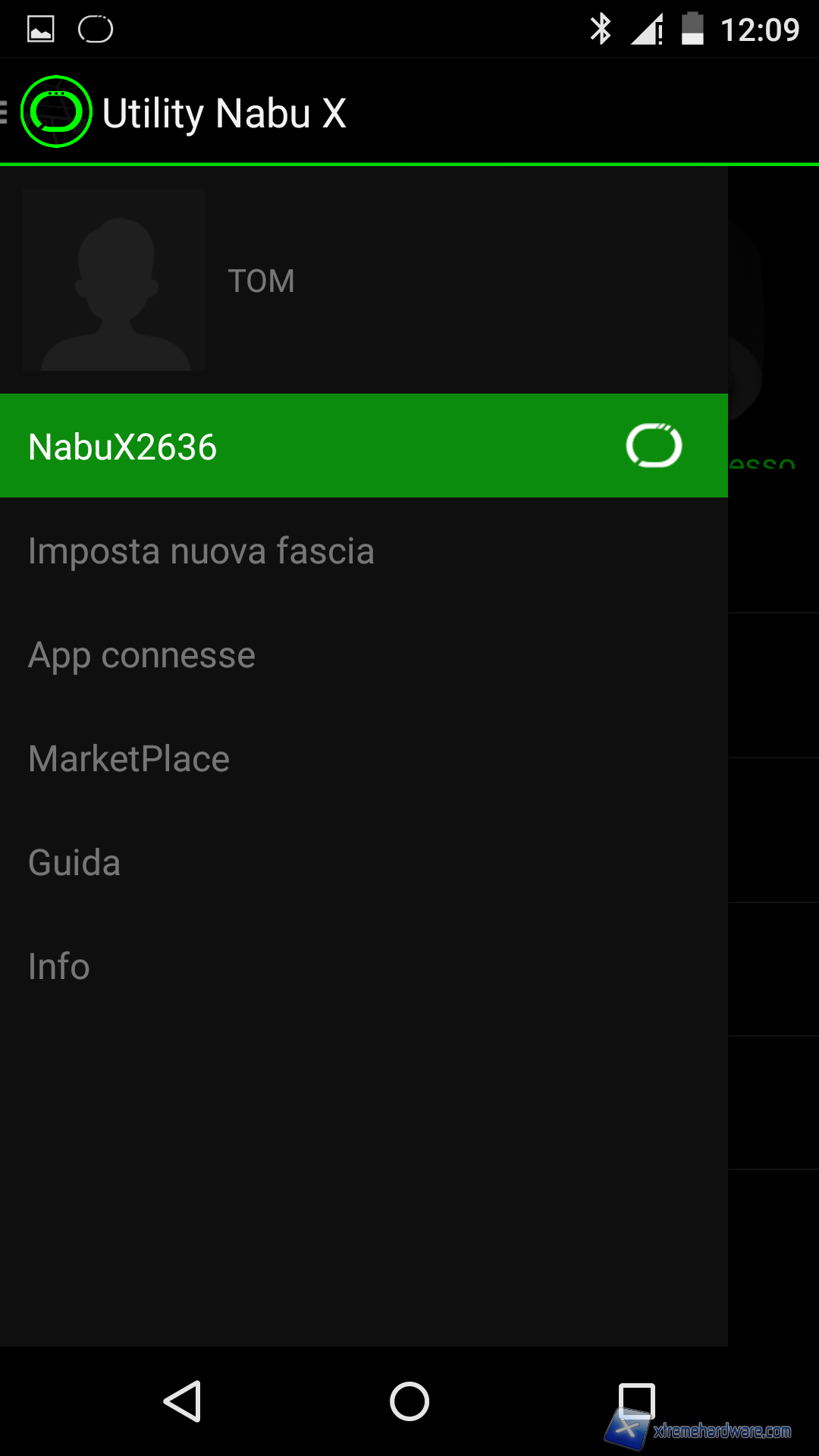Tap the clock showing 12:09
The width and height of the screenshot is (819, 1456).
tap(759, 30)
